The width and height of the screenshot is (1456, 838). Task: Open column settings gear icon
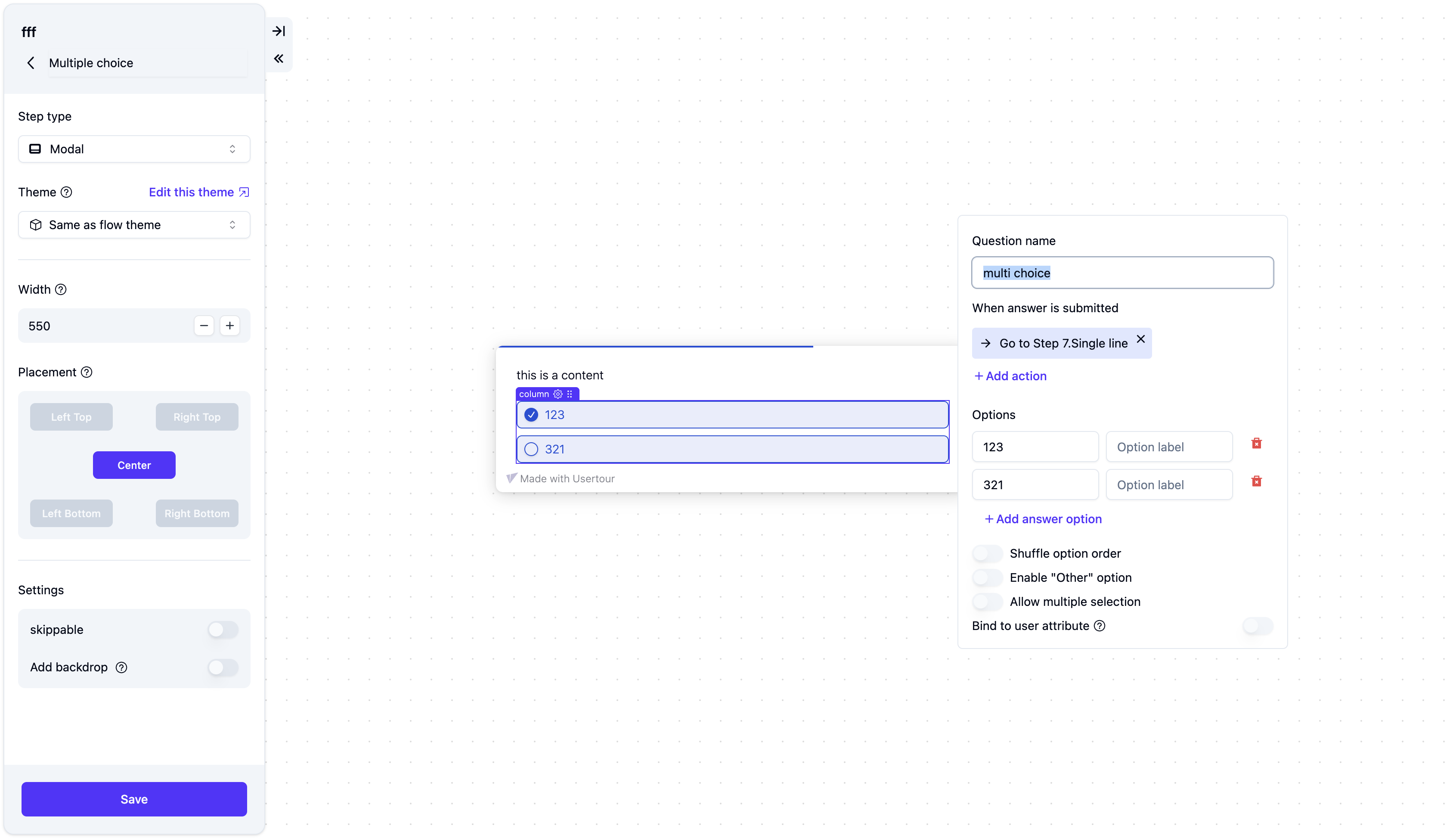click(x=558, y=394)
